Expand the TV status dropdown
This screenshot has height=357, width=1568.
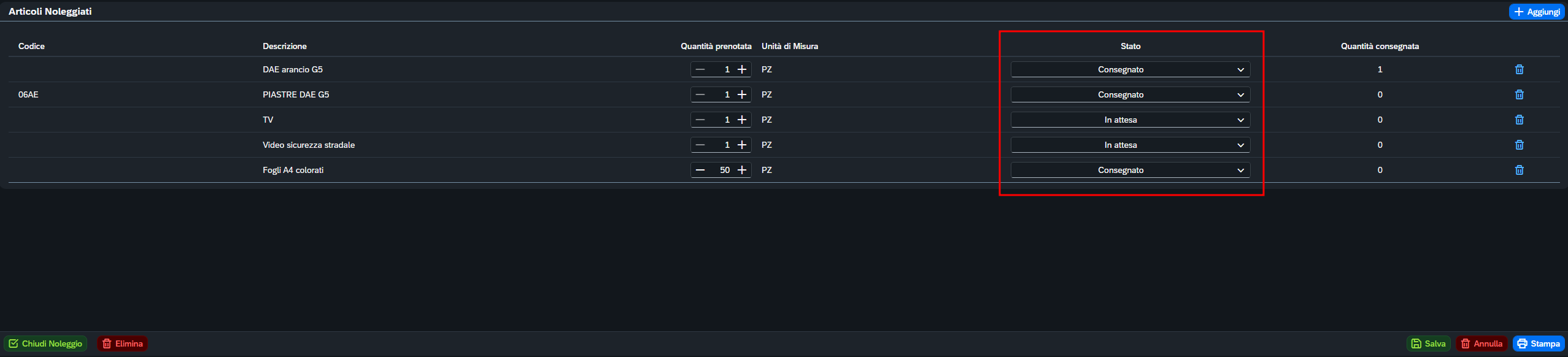point(1130,120)
